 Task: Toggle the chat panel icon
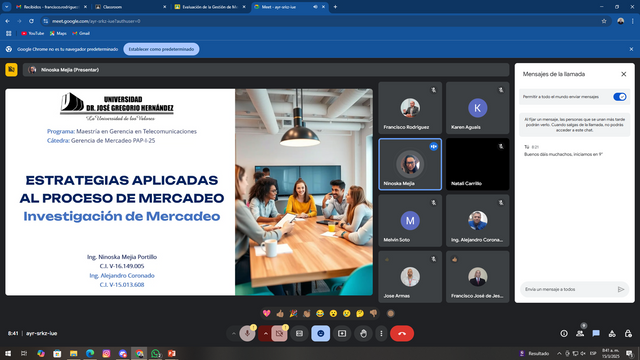point(596,333)
